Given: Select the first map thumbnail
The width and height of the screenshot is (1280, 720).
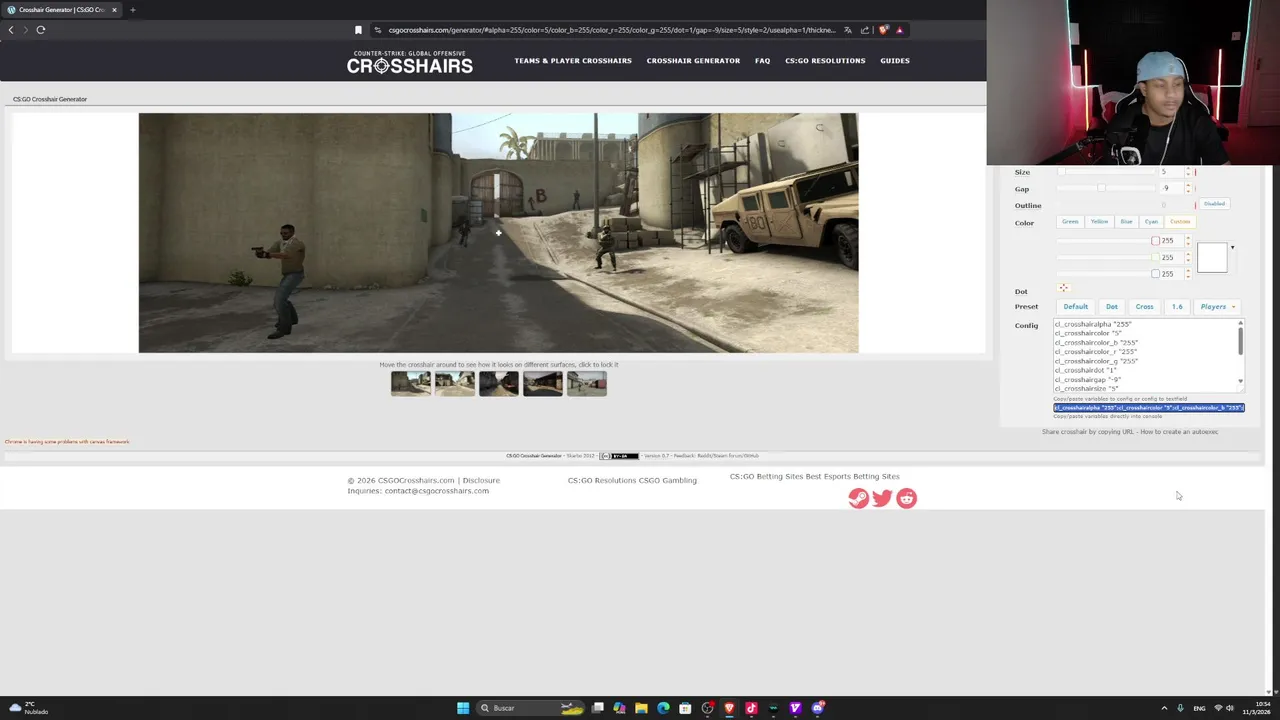Looking at the screenshot, I should [x=411, y=383].
